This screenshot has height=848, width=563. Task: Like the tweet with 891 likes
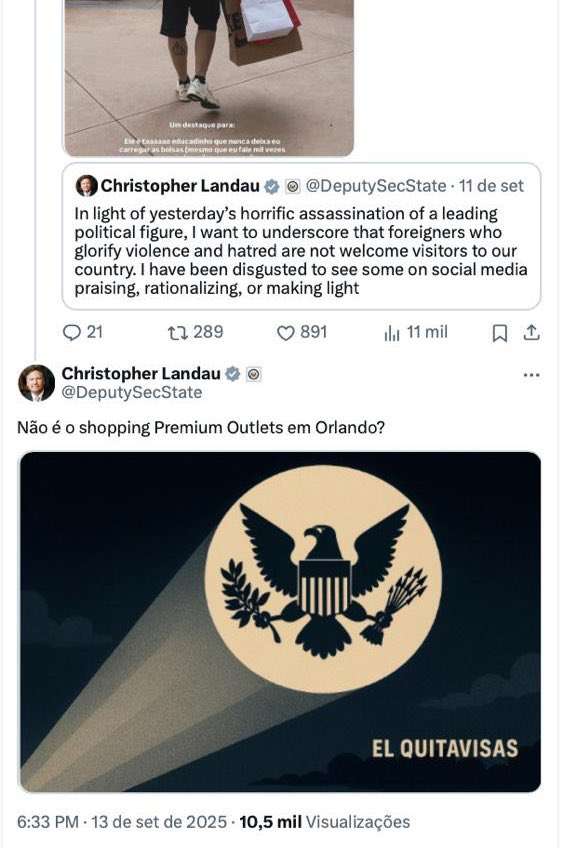285,333
